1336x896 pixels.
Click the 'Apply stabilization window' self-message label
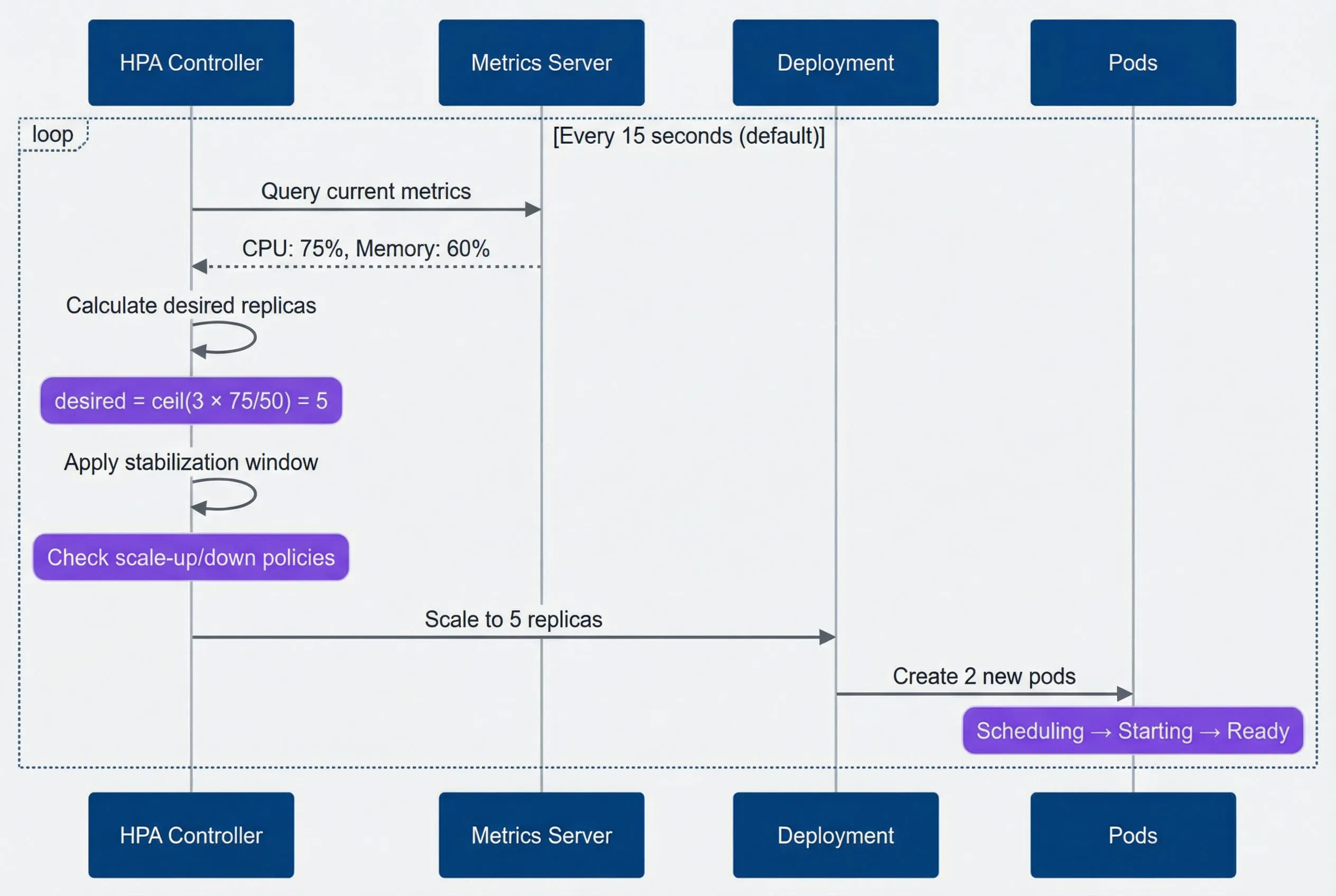pos(191,462)
